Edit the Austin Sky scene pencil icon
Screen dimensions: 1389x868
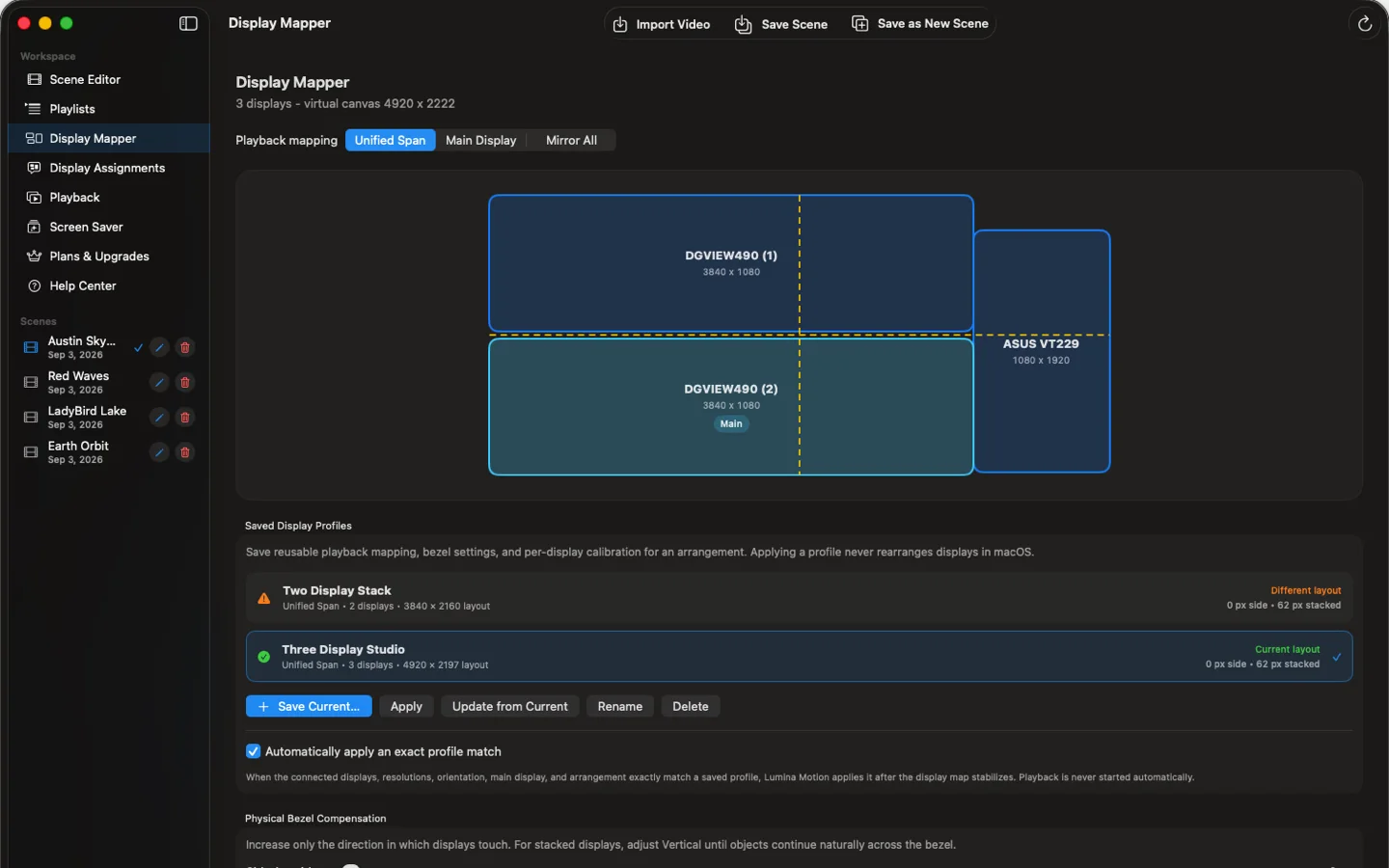[159, 347]
